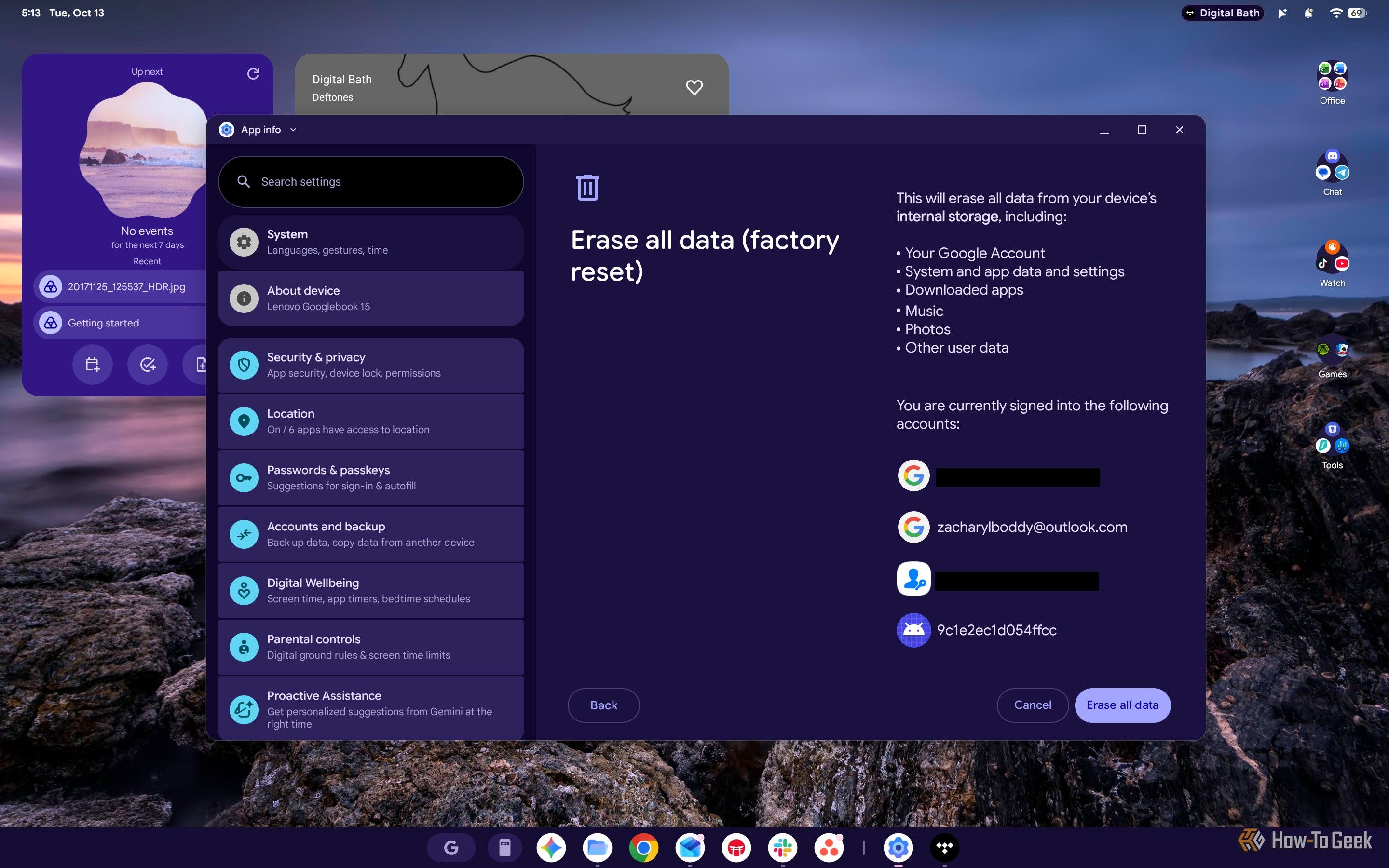Viewport: 1389px width, 868px height.
Task: Click the notification bell in status bar
Action: [1308, 13]
